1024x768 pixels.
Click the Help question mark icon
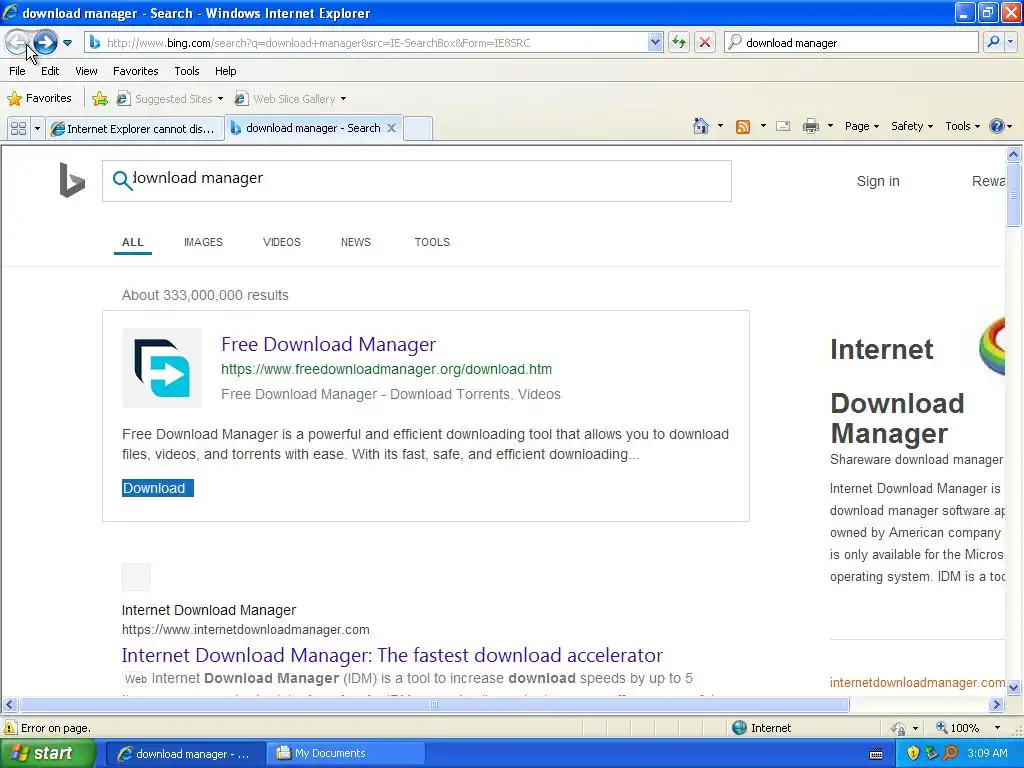click(997, 126)
